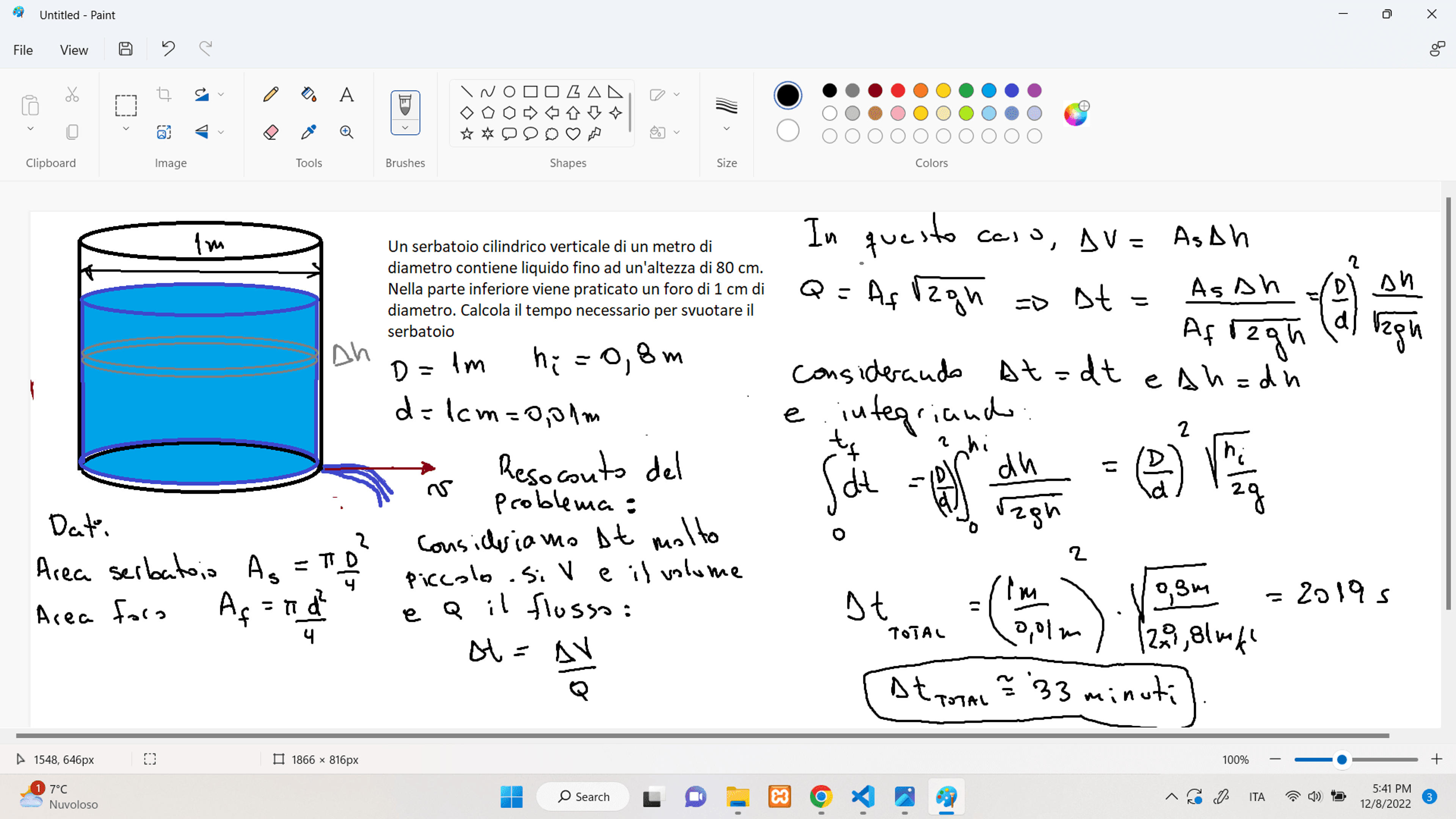The image size is (1456, 819).
Task: Pick the orange color swatch
Action: (x=921, y=91)
